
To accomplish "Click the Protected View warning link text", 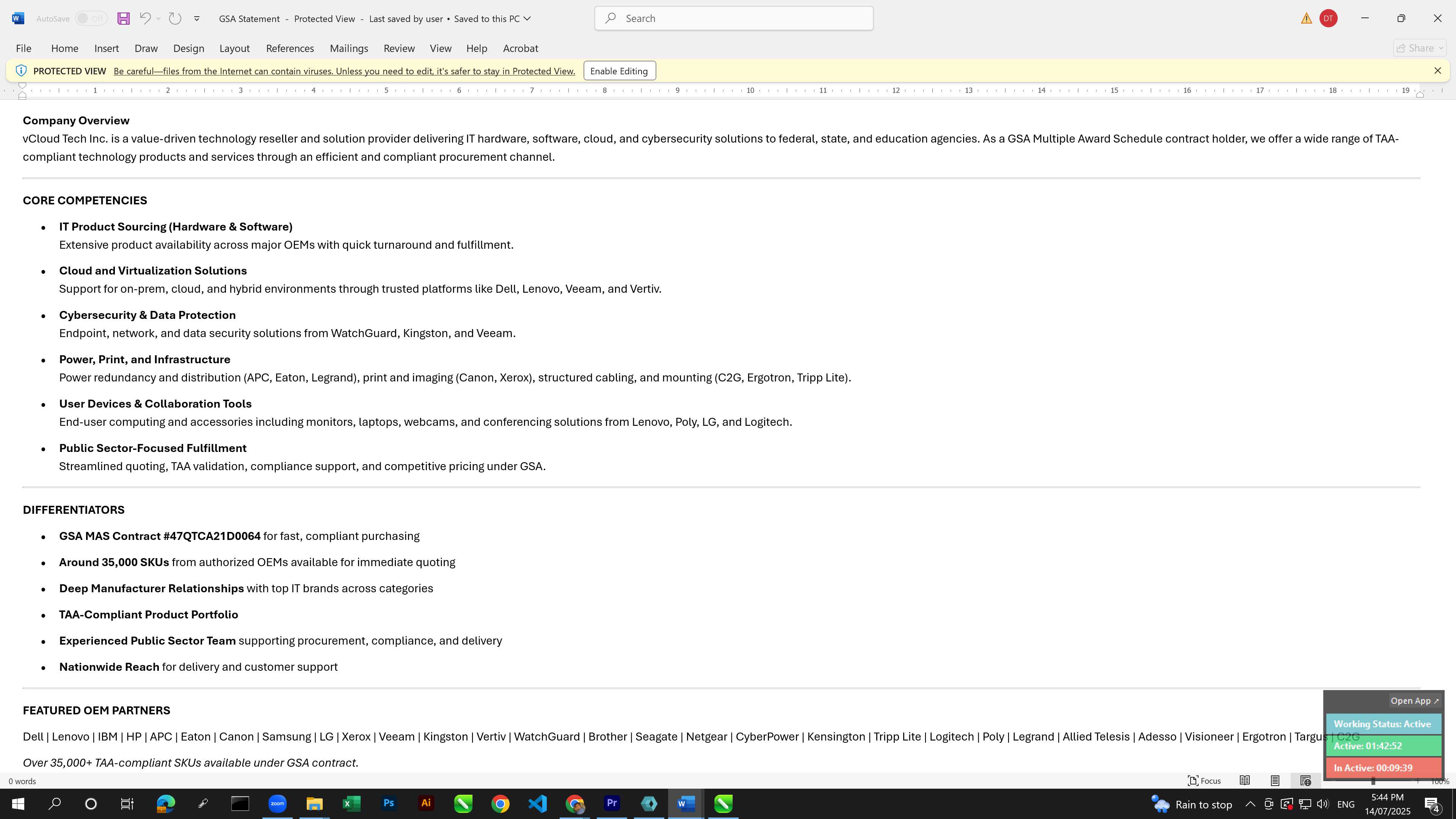I will pyautogui.click(x=344, y=71).
